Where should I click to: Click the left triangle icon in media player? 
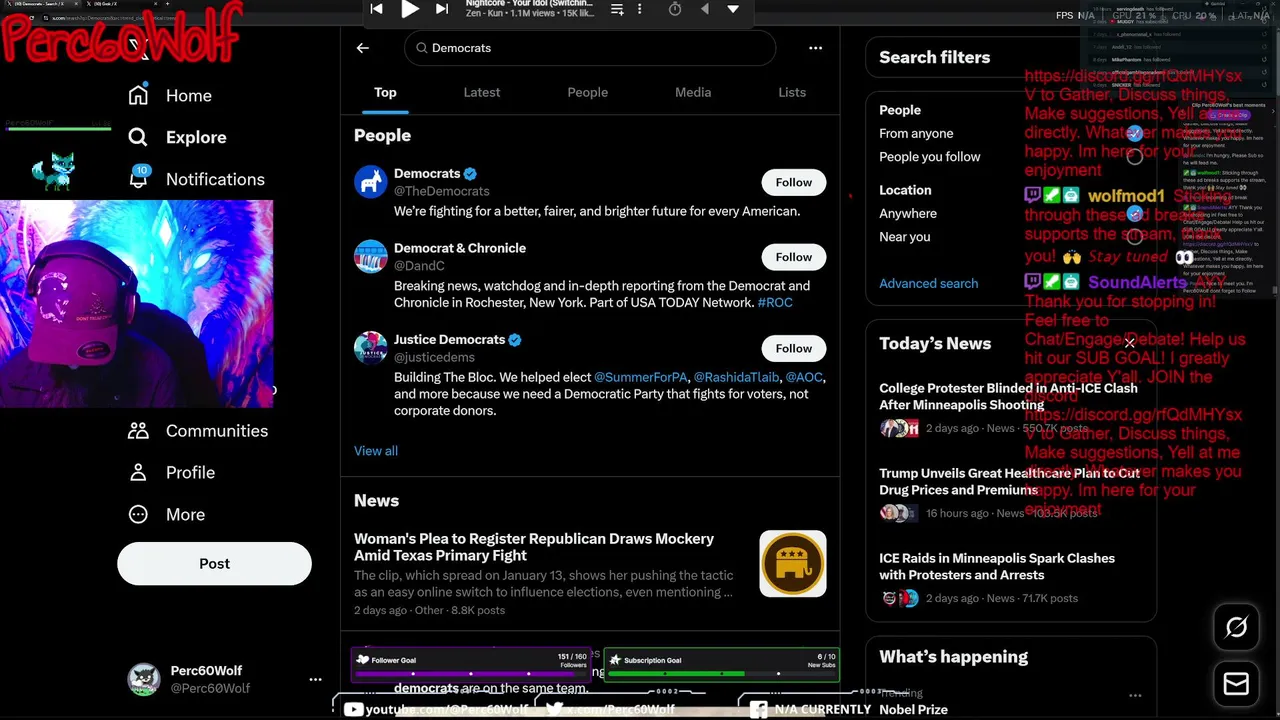tap(705, 9)
